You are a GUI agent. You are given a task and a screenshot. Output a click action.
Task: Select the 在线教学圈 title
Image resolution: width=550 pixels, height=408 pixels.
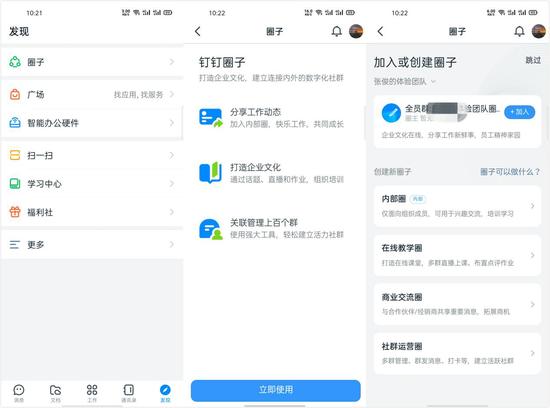pyautogui.click(x=402, y=248)
